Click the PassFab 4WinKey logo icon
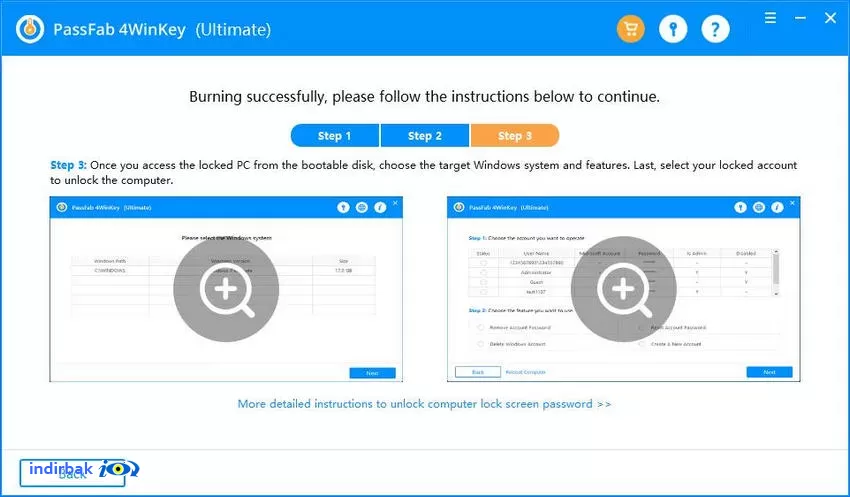 [x=30, y=29]
